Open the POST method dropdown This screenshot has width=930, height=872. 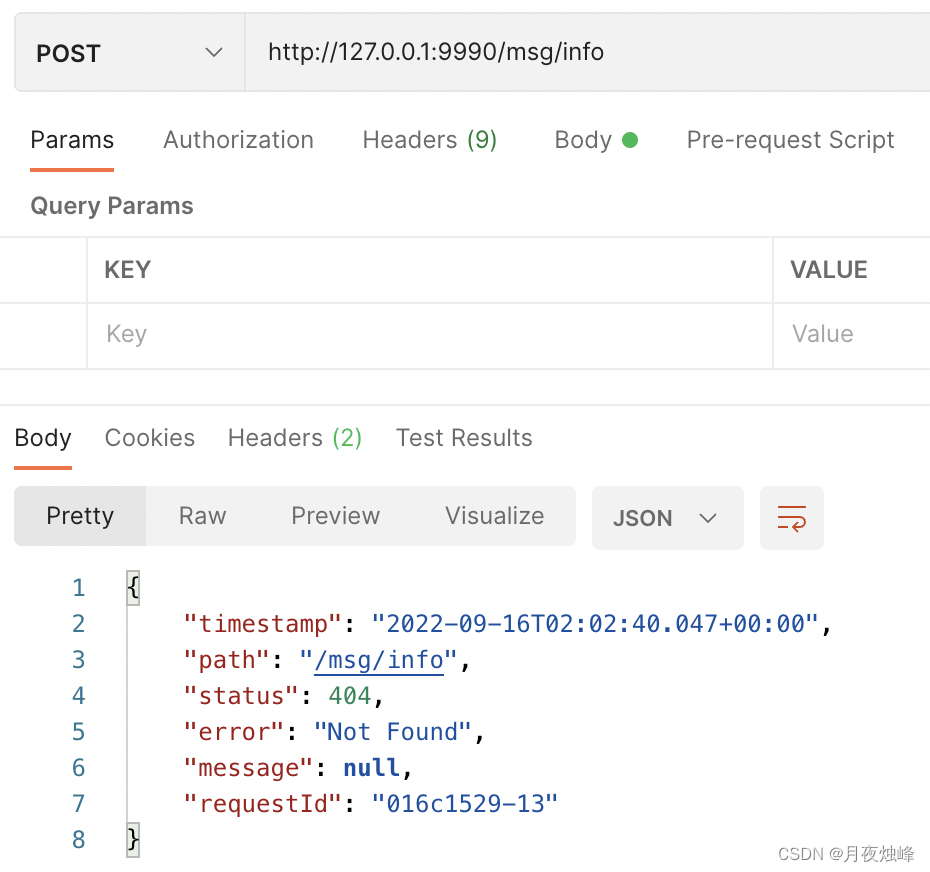point(129,53)
